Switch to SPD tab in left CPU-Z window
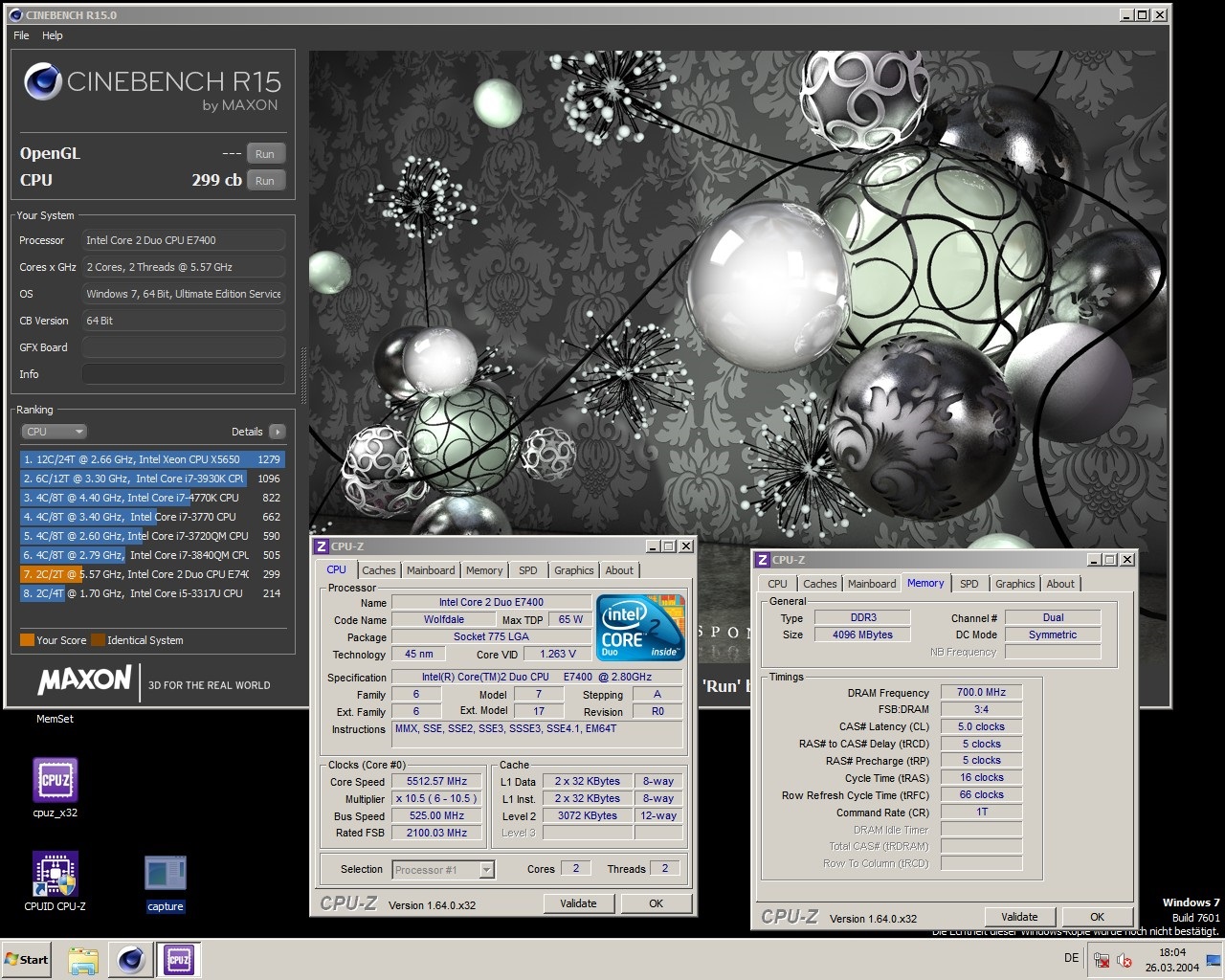 point(528,570)
